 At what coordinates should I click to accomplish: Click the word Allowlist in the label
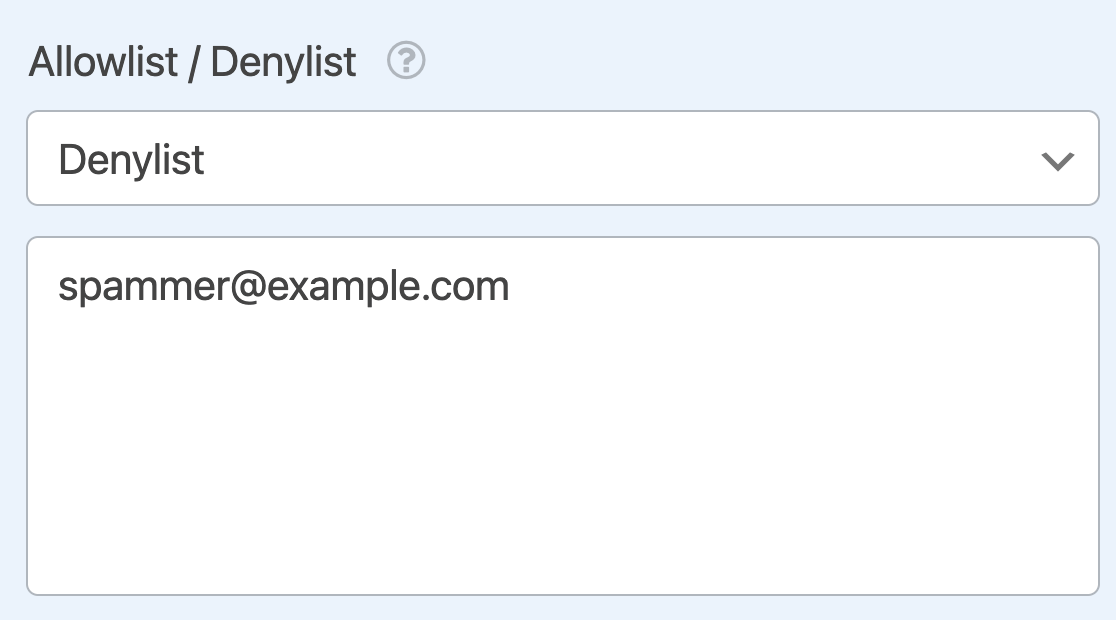[x=103, y=61]
